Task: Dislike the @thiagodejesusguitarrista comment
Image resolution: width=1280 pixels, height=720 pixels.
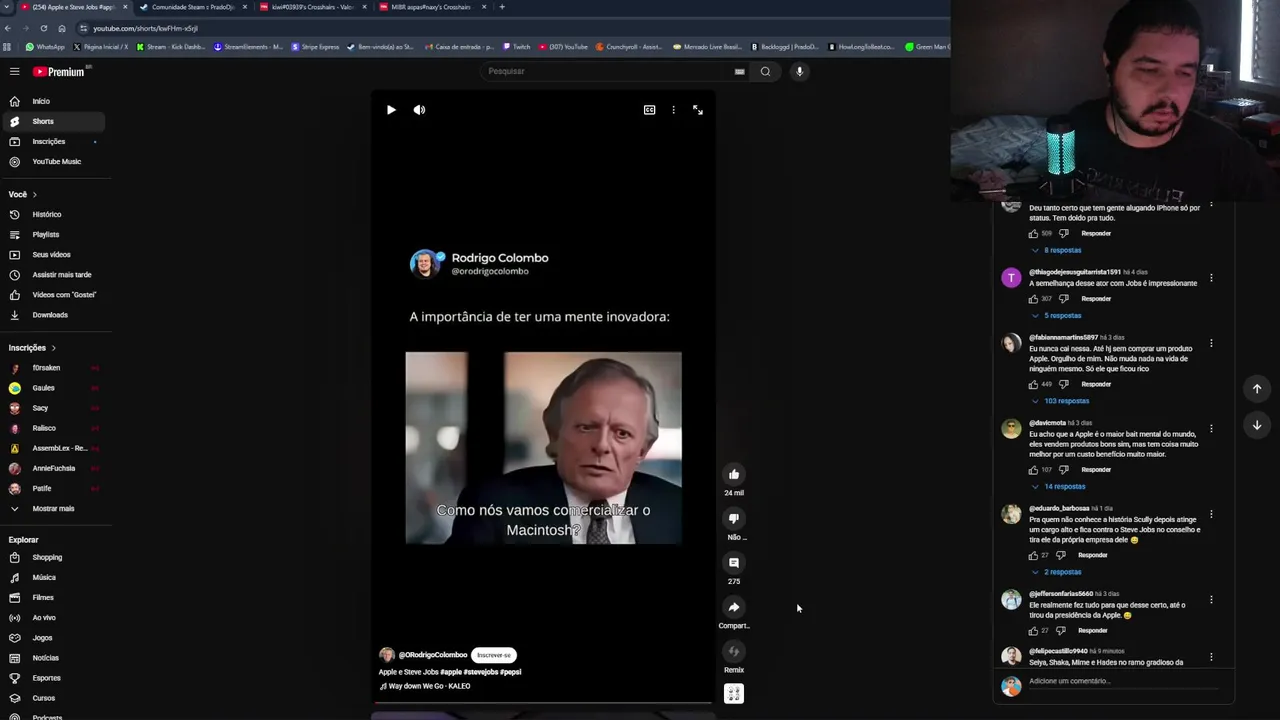Action: pos(1064,299)
